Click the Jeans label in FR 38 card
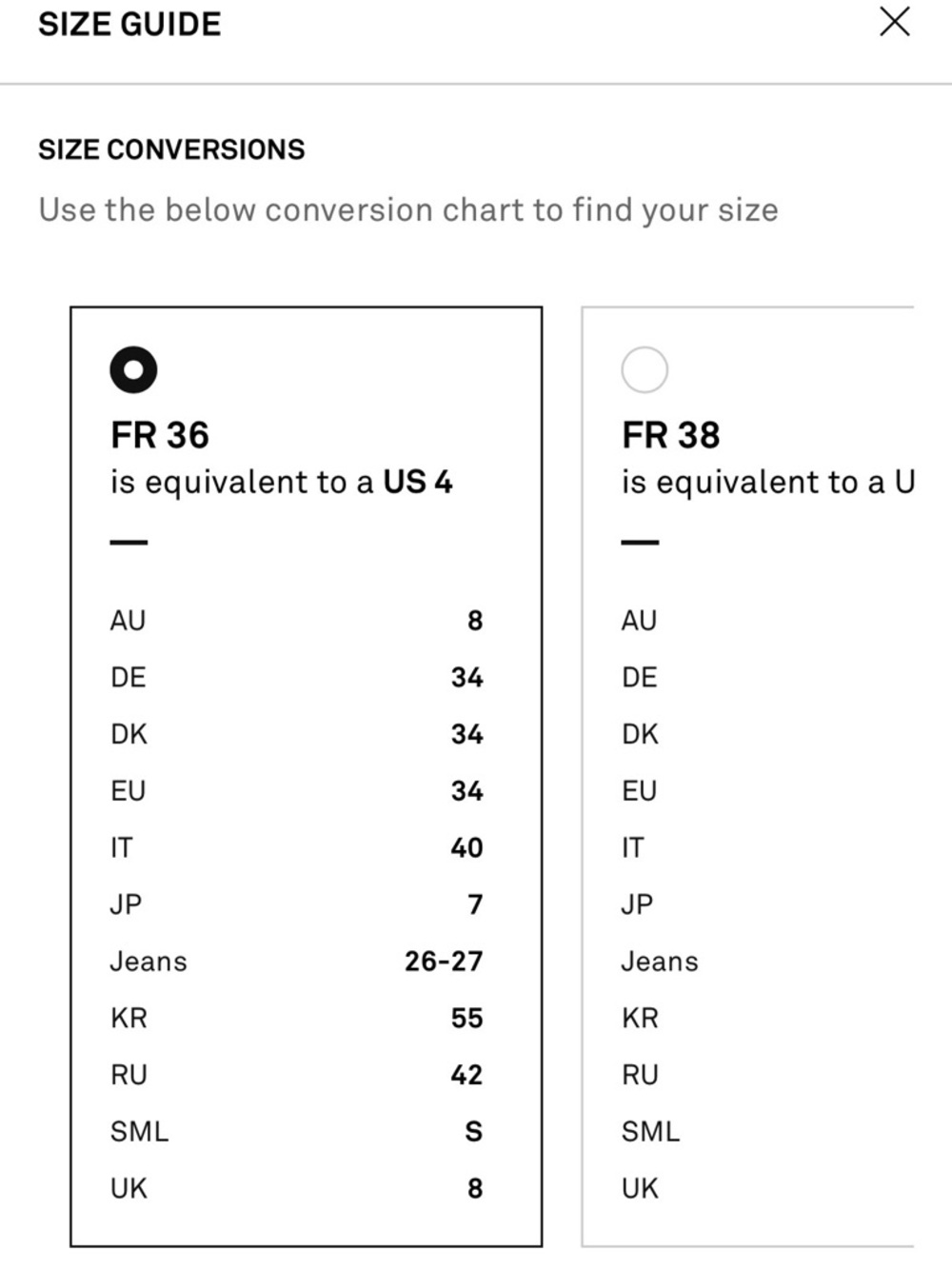Viewport: 952px width, 1269px height. point(660,962)
